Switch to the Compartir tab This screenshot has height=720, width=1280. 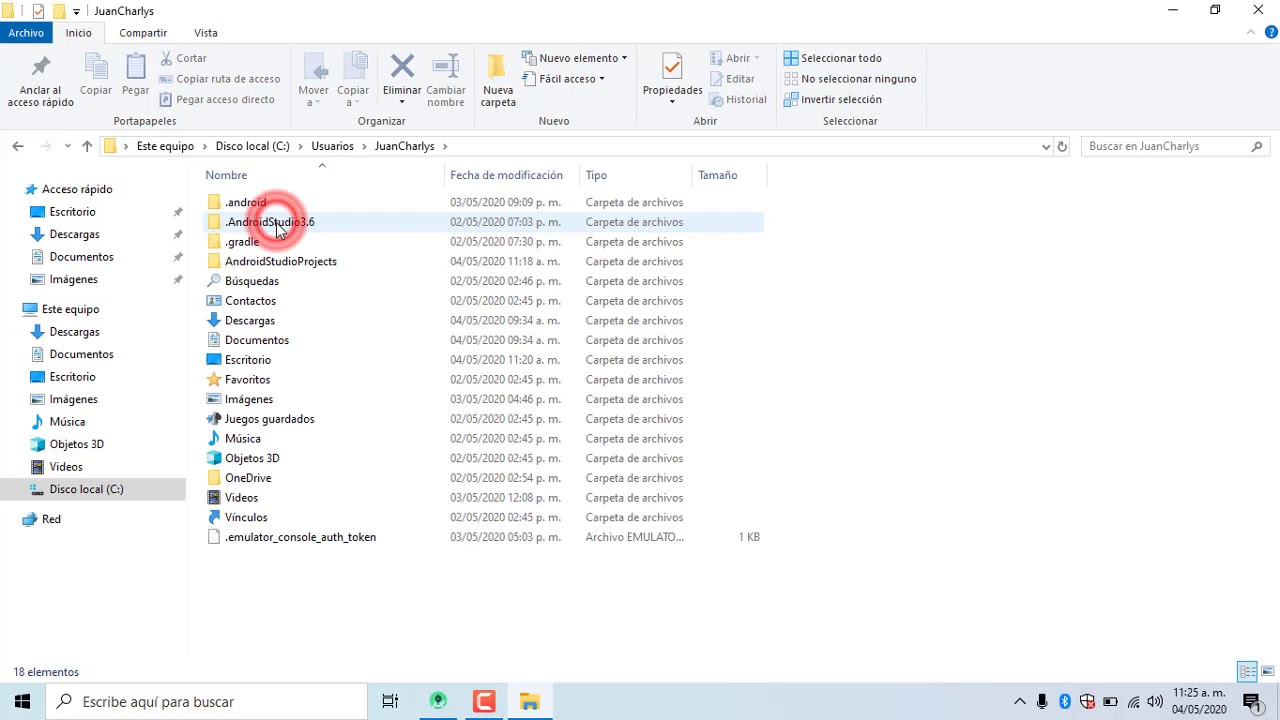tap(143, 33)
